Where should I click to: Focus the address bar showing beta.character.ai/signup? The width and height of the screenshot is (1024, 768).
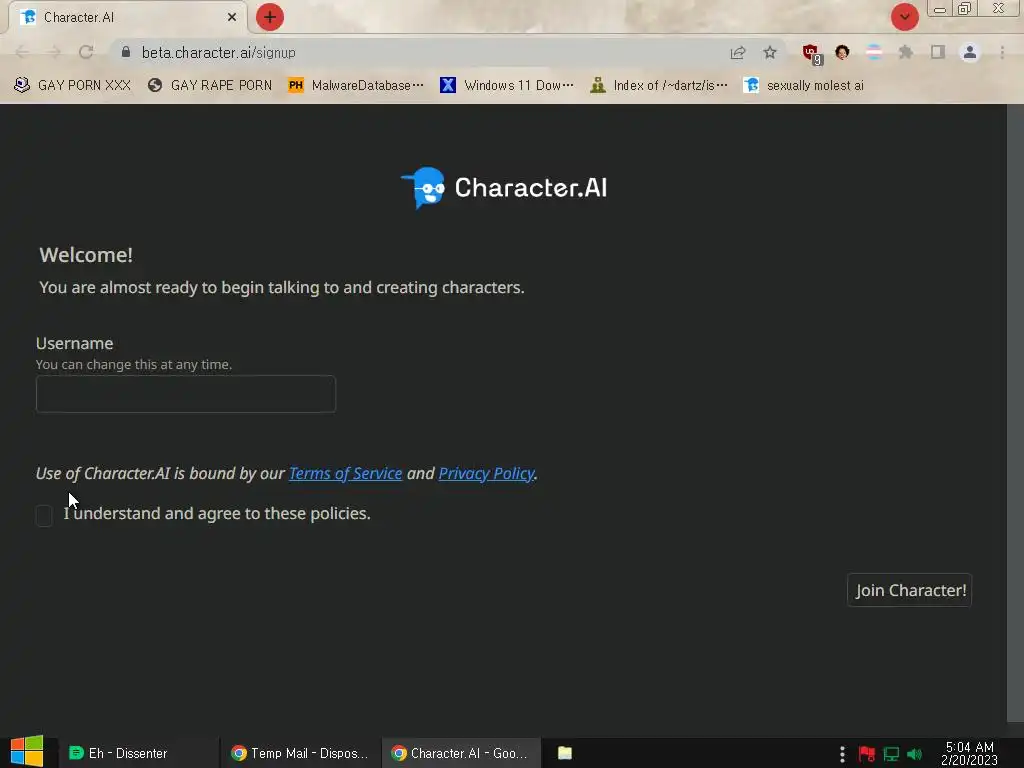[418, 52]
